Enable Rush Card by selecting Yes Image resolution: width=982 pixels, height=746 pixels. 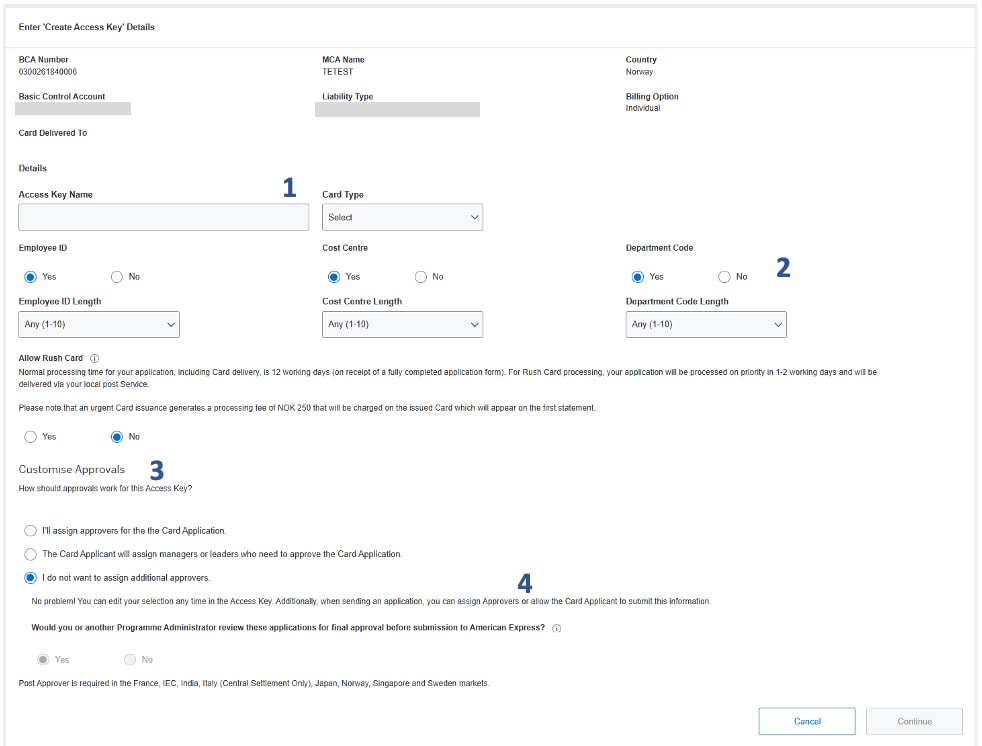31,436
